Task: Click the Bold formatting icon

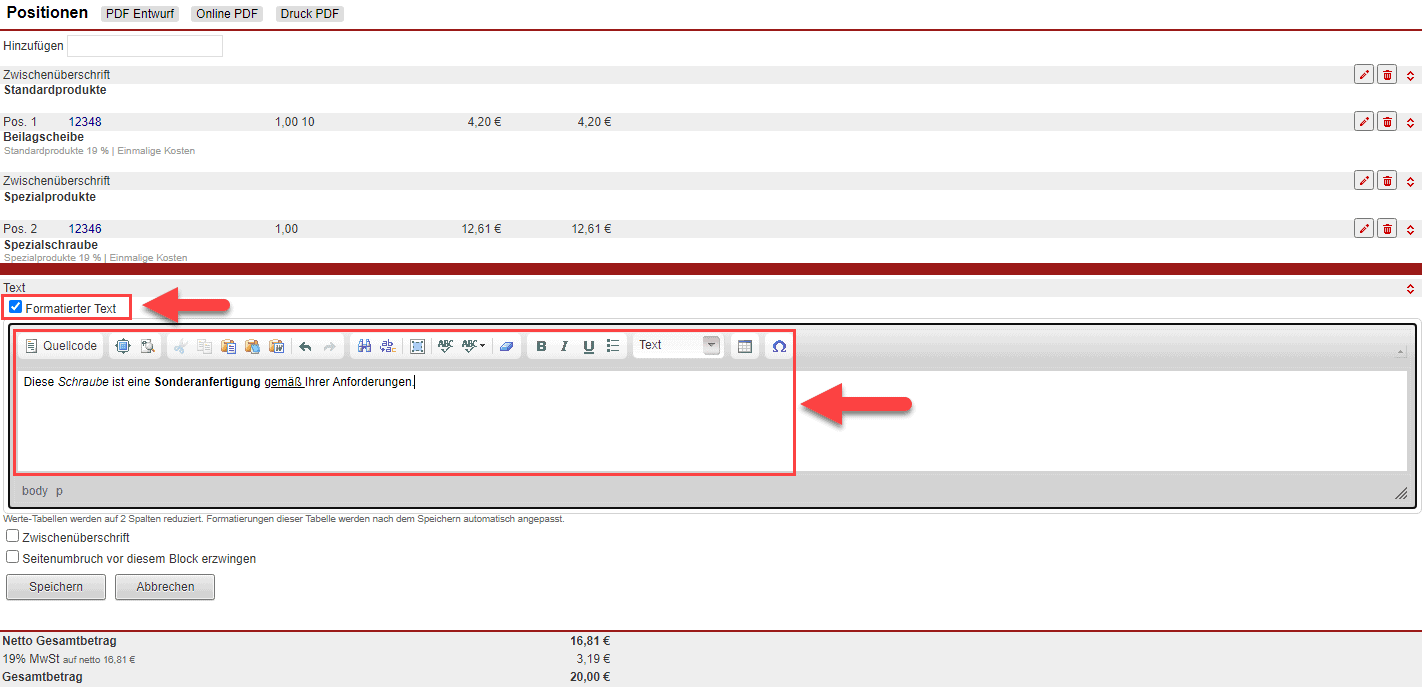Action: (541, 346)
